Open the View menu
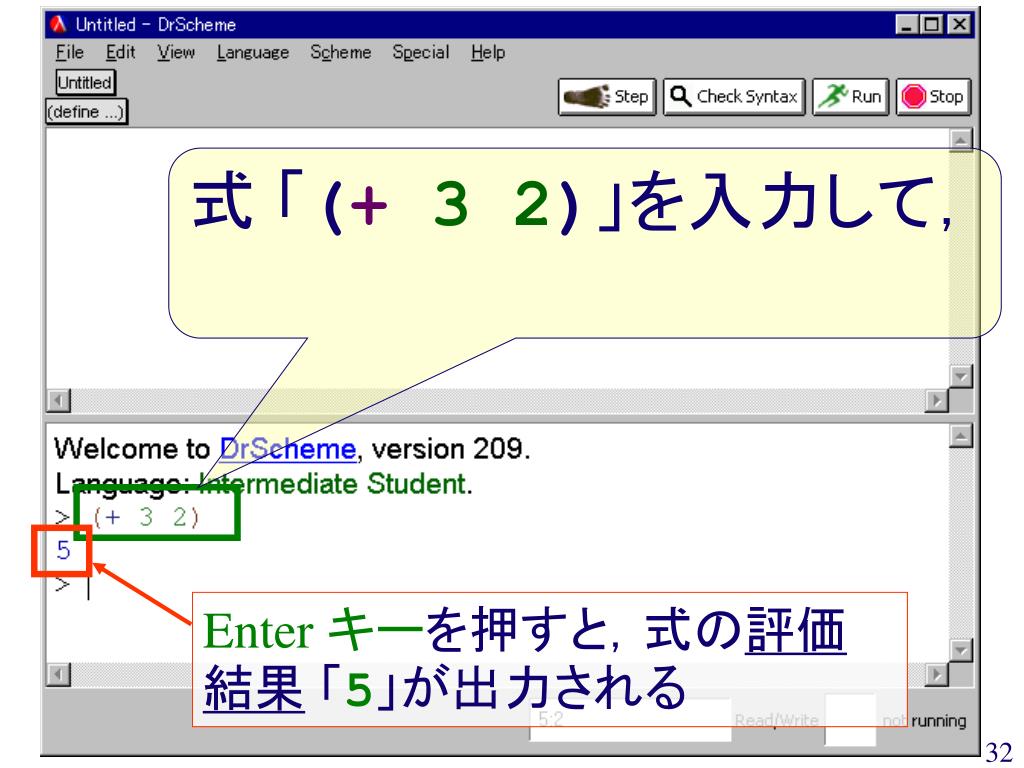1024x768 pixels. click(176, 52)
